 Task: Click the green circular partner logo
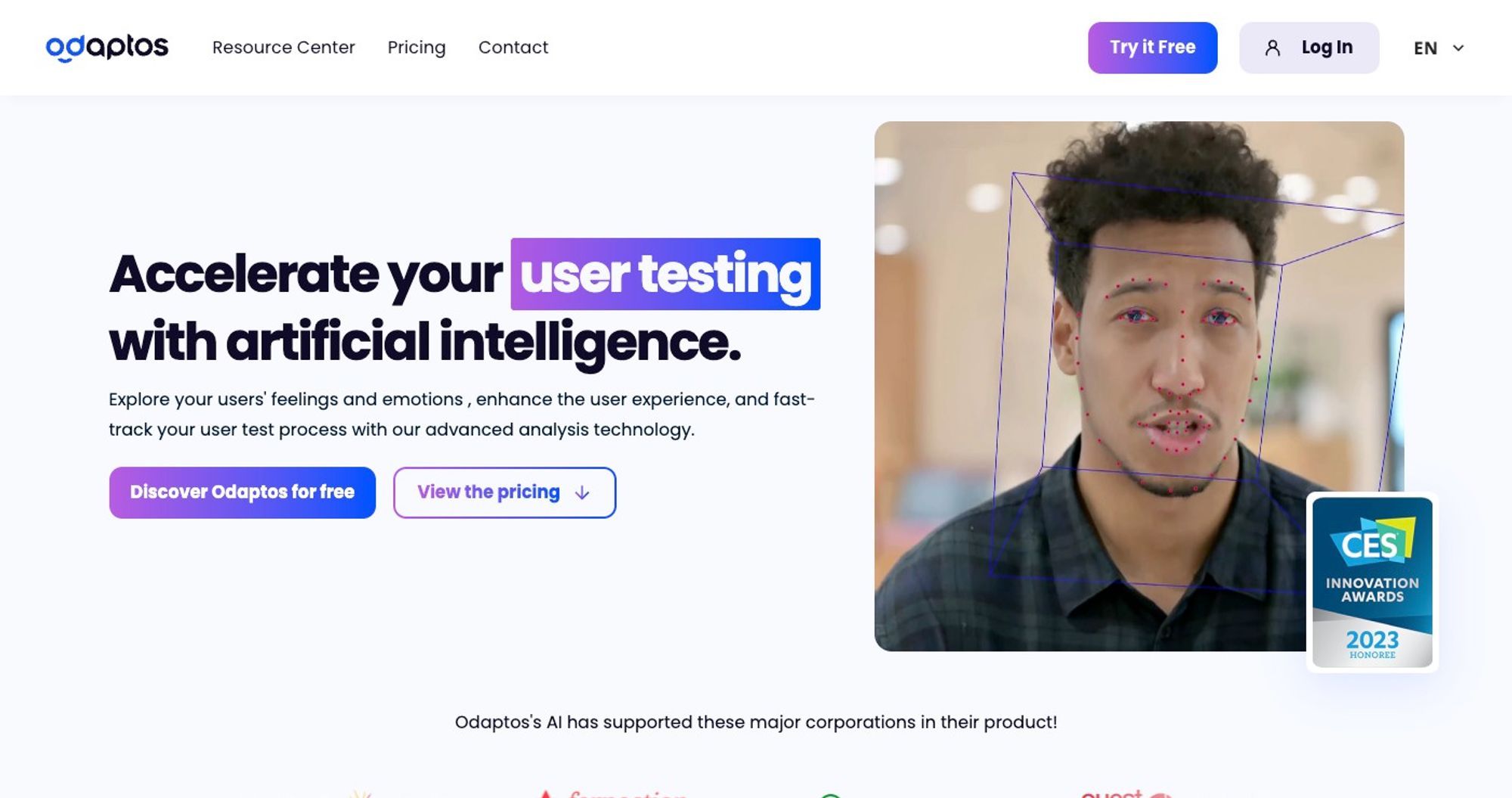point(830,795)
